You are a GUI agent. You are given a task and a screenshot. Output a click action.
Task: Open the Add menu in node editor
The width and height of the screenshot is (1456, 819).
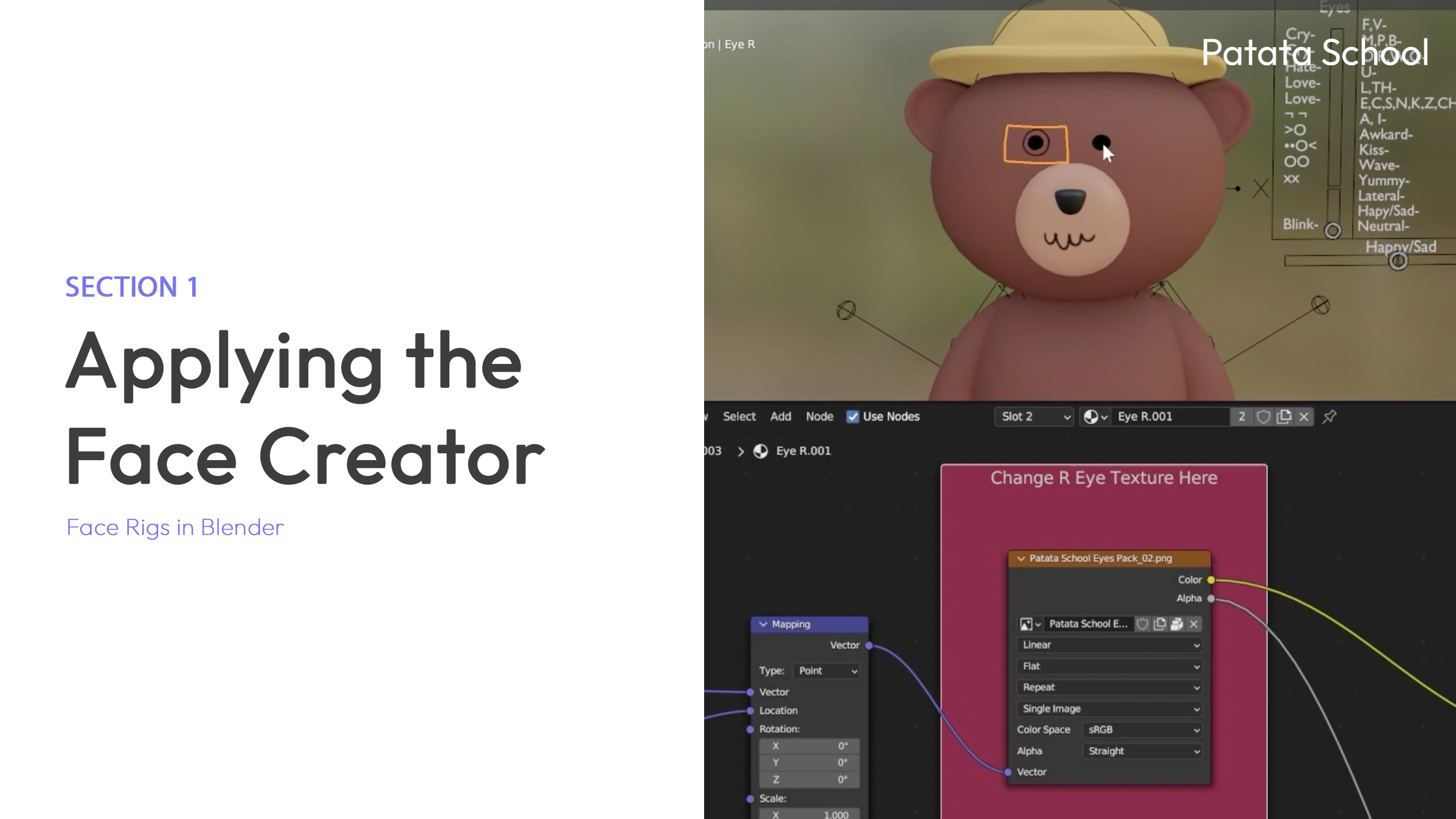(x=780, y=416)
